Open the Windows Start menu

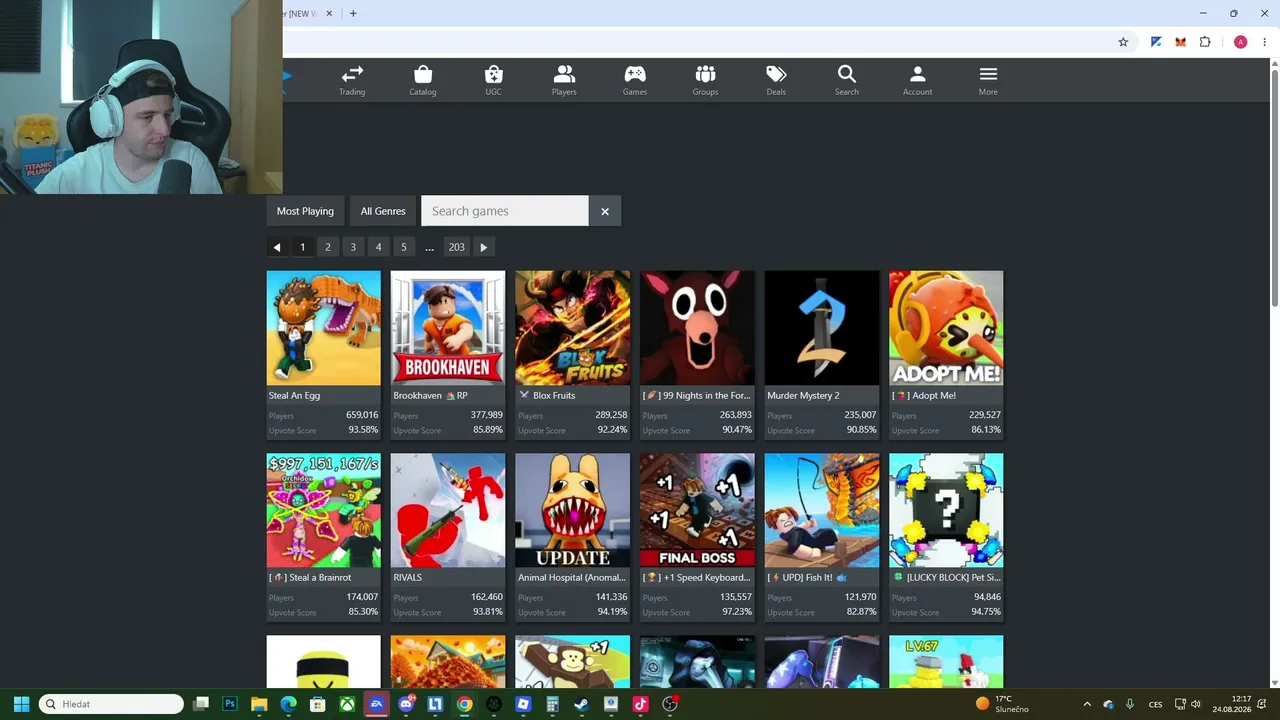(21, 704)
